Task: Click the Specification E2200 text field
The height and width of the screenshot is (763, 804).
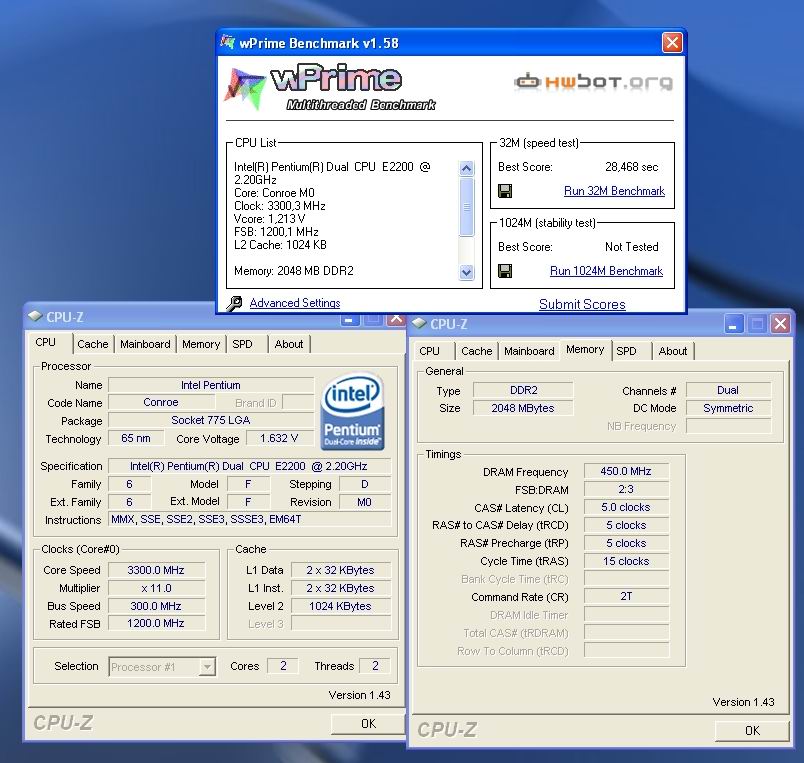Action: click(x=249, y=466)
